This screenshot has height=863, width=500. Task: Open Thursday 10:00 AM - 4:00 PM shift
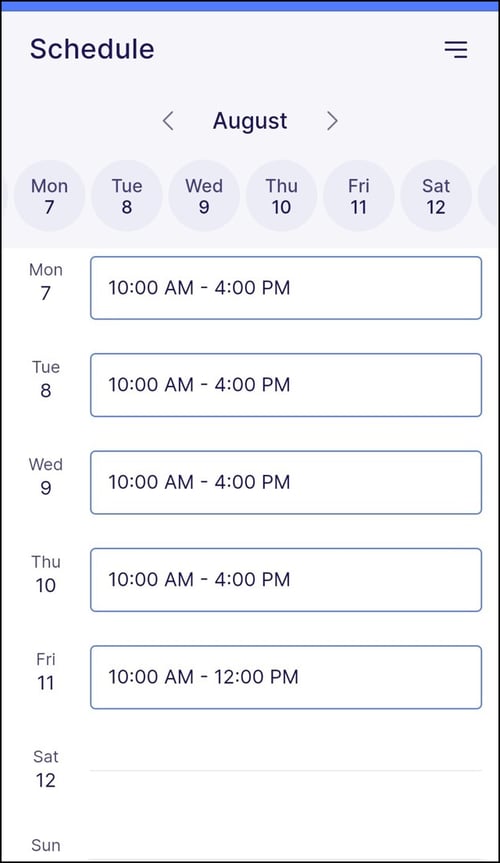tap(286, 580)
